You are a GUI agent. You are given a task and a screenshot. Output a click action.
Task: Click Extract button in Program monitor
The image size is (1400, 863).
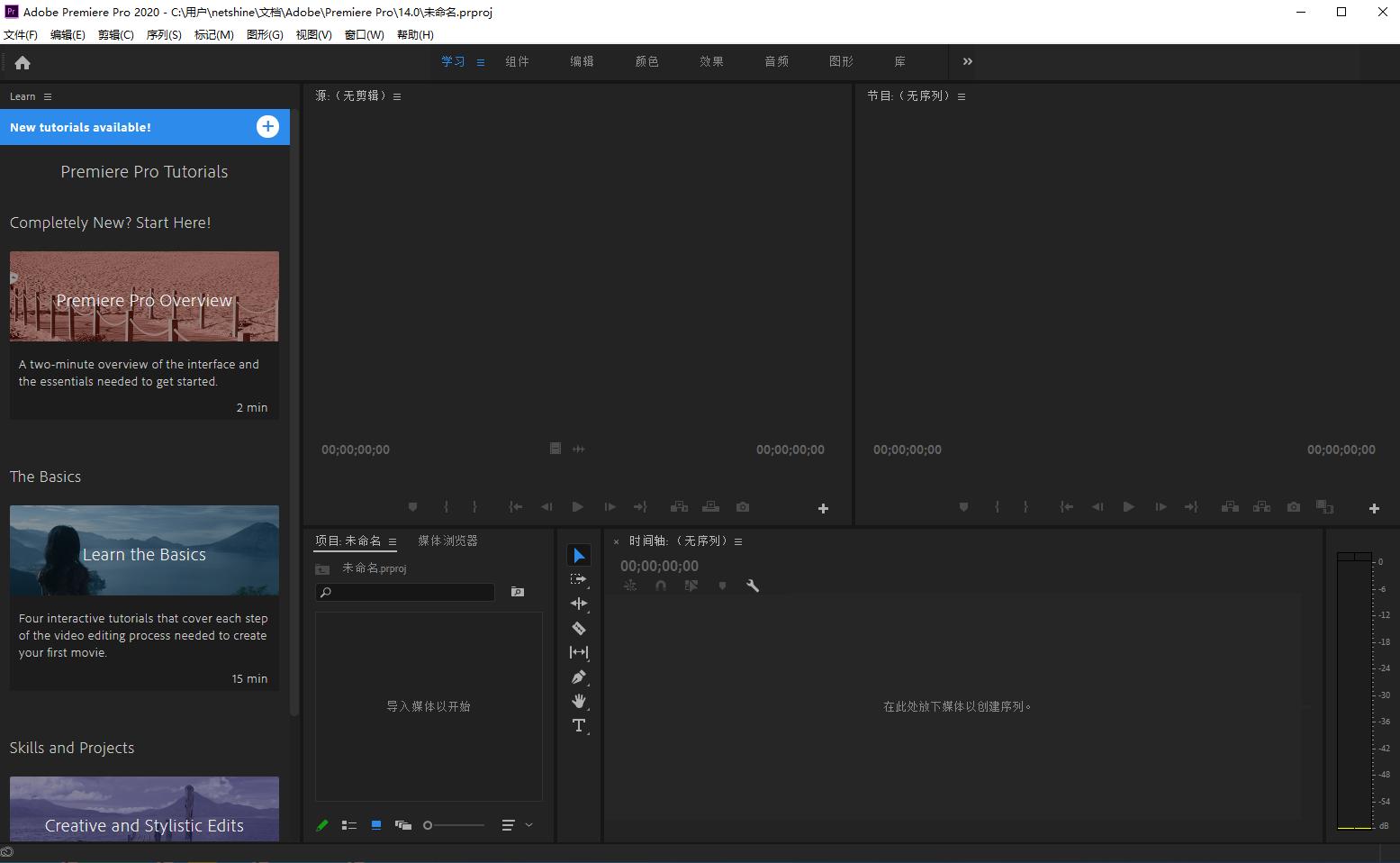(x=1262, y=507)
